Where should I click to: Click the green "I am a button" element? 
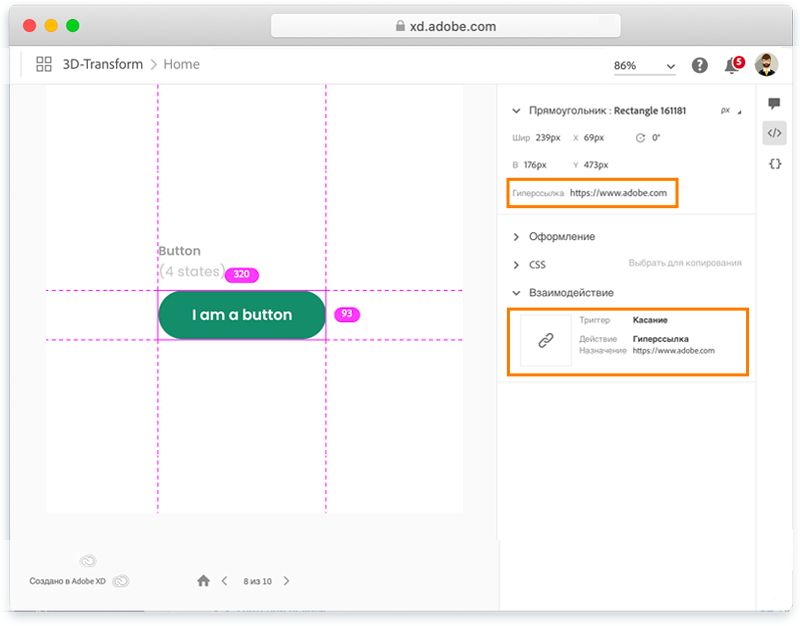[242, 315]
